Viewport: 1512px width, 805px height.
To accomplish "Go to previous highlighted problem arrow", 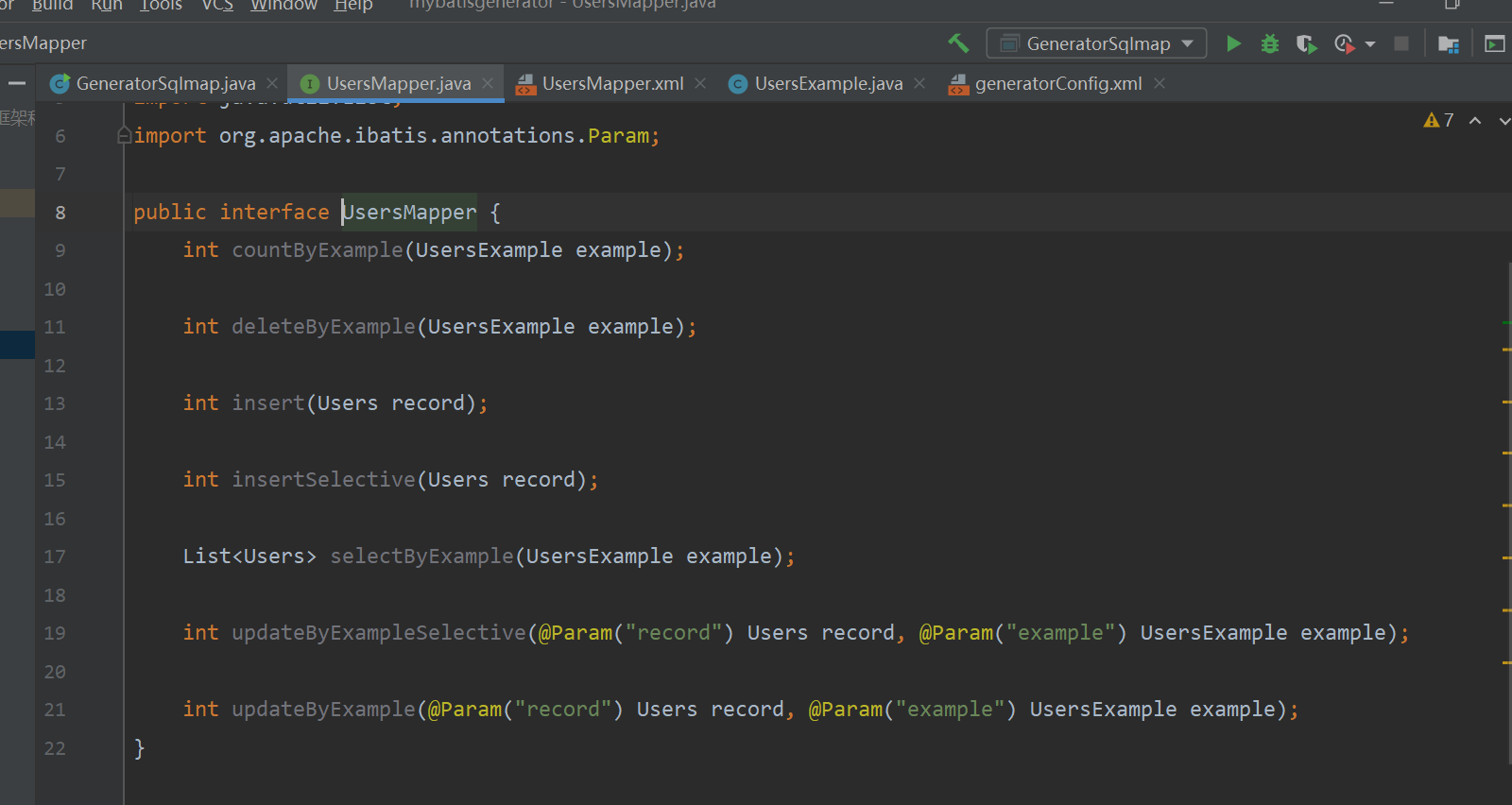I will (x=1475, y=120).
